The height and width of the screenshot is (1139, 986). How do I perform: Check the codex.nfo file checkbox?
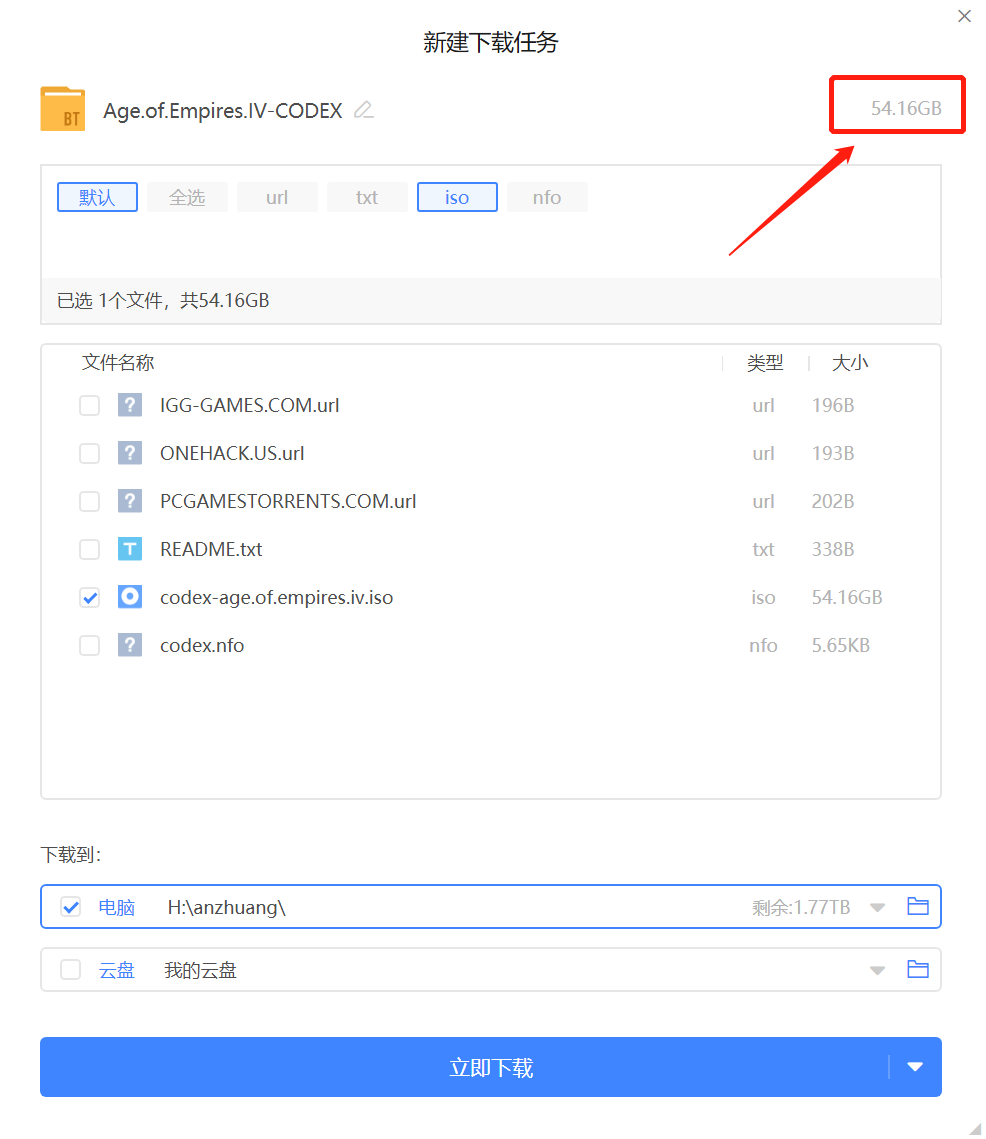89,644
